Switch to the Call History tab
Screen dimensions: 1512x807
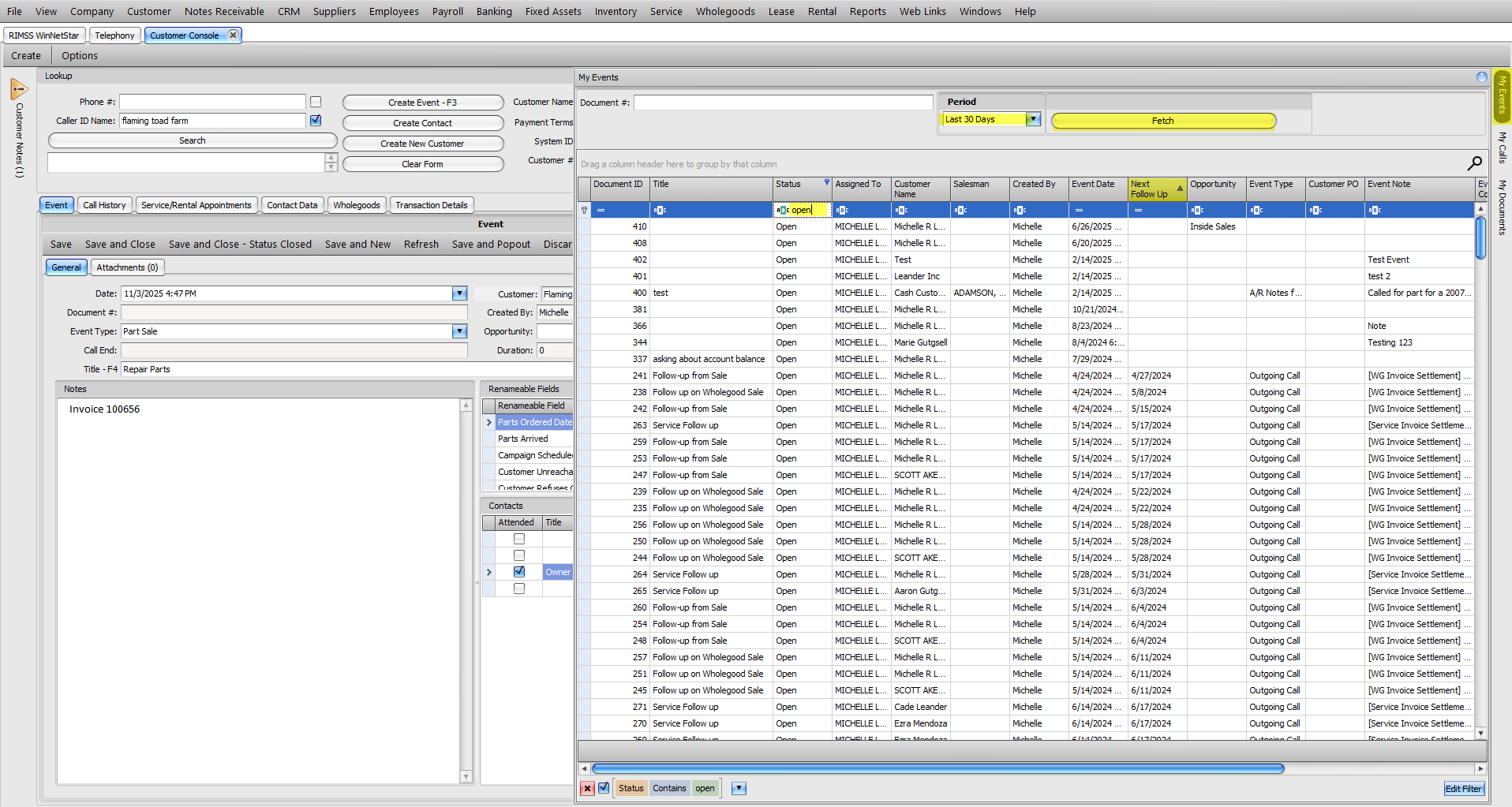(104, 205)
